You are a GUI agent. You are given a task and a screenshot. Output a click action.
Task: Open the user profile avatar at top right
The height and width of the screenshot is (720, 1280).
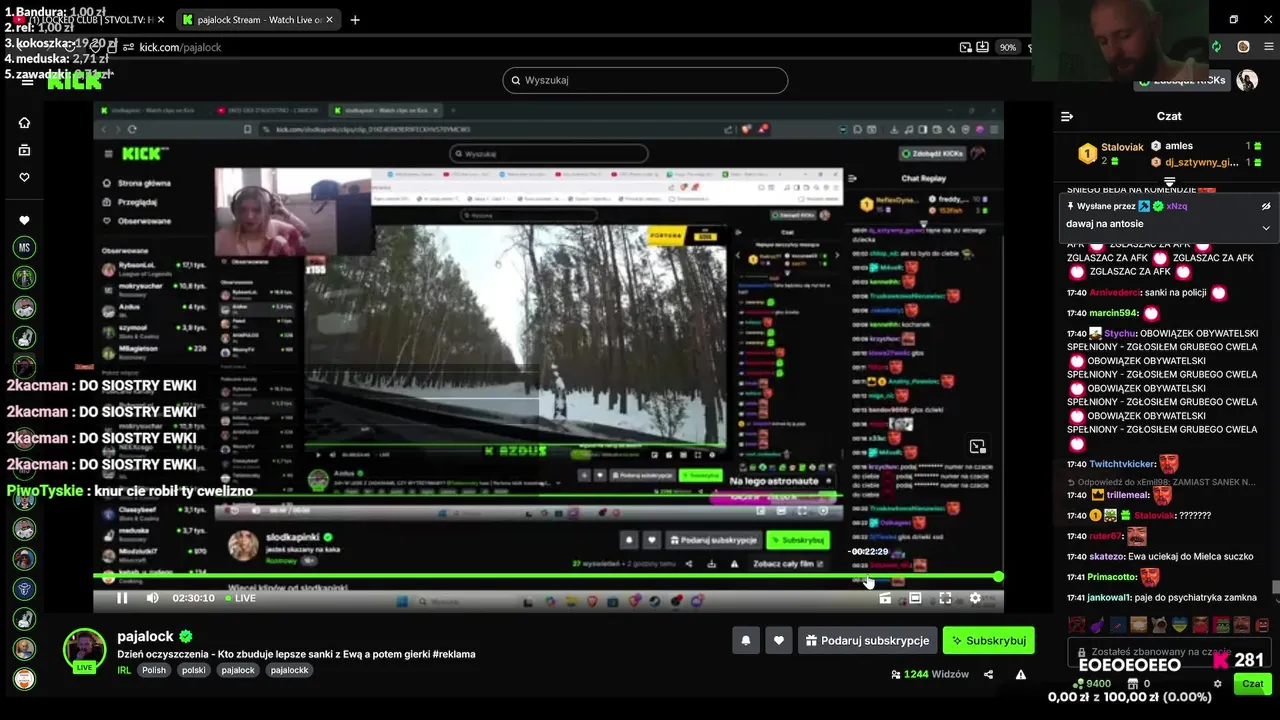coord(1247,81)
